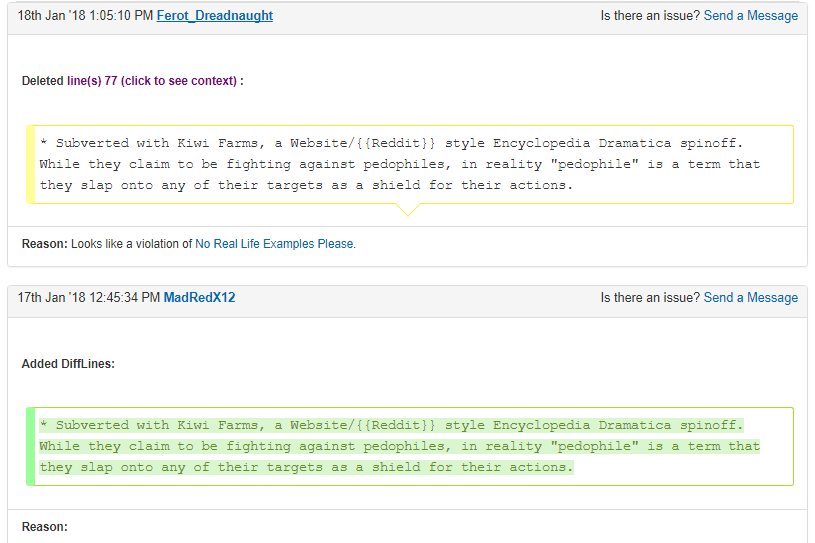Send a Message about Ferot_Dreadnaught's edit

751,16
